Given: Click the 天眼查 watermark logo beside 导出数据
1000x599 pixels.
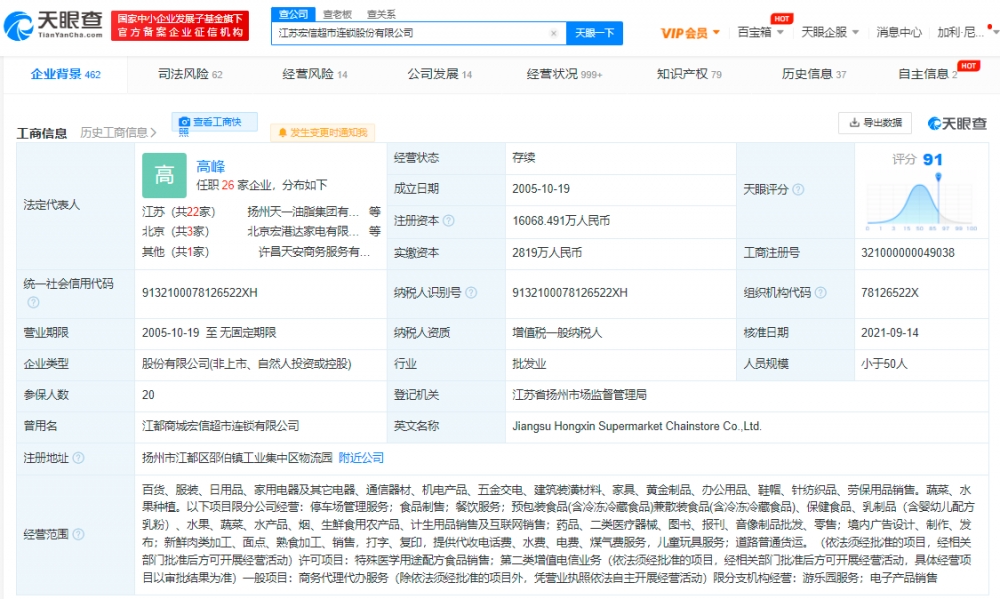Looking at the screenshot, I should pyautogui.click(x=957, y=124).
